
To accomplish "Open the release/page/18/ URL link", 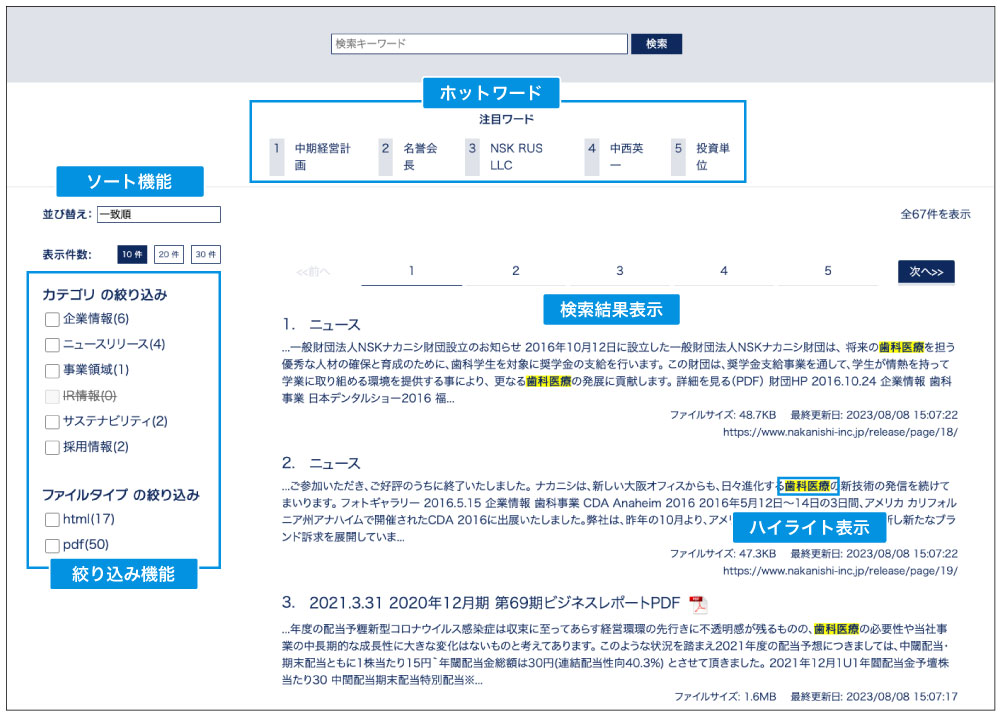I will 840,432.
